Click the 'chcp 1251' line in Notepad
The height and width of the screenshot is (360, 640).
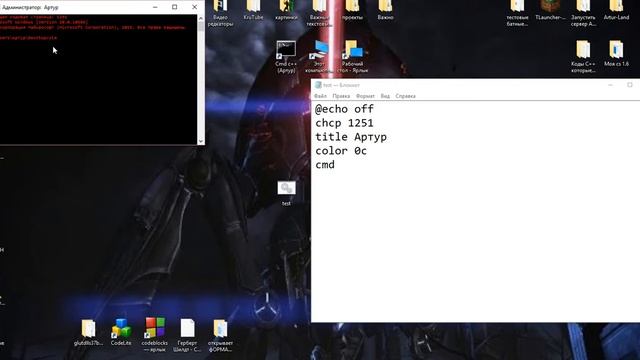(344, 123)
